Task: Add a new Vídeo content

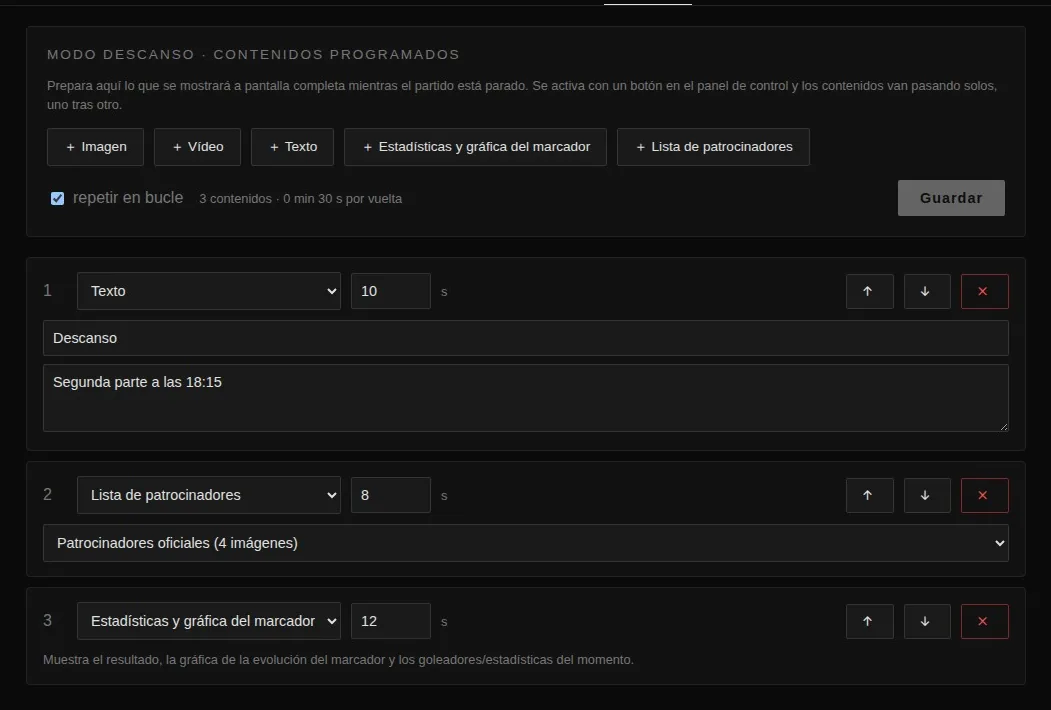Action: 197,147
